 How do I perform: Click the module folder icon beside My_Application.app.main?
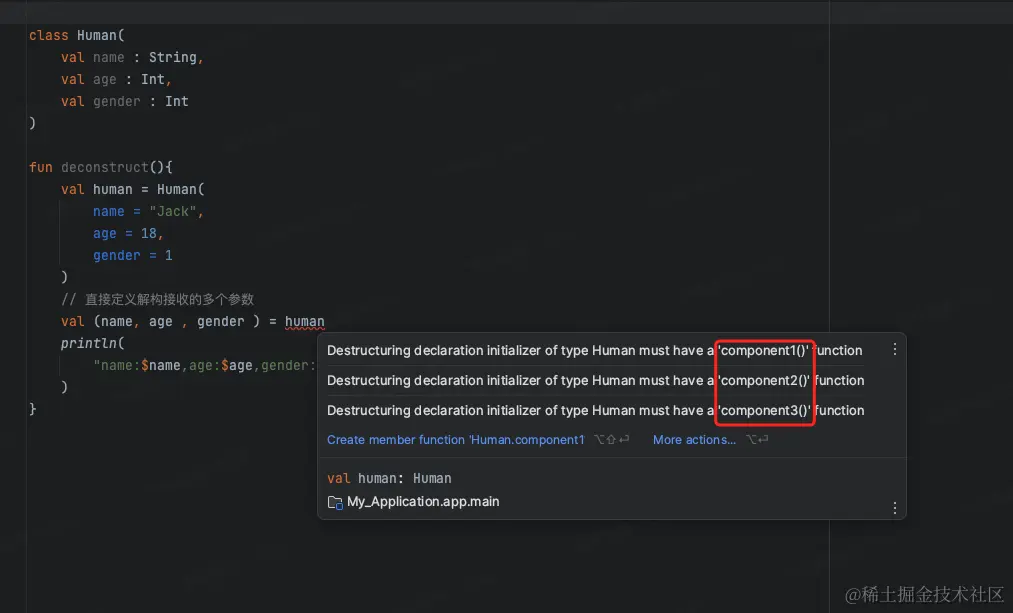pos(335,502)
